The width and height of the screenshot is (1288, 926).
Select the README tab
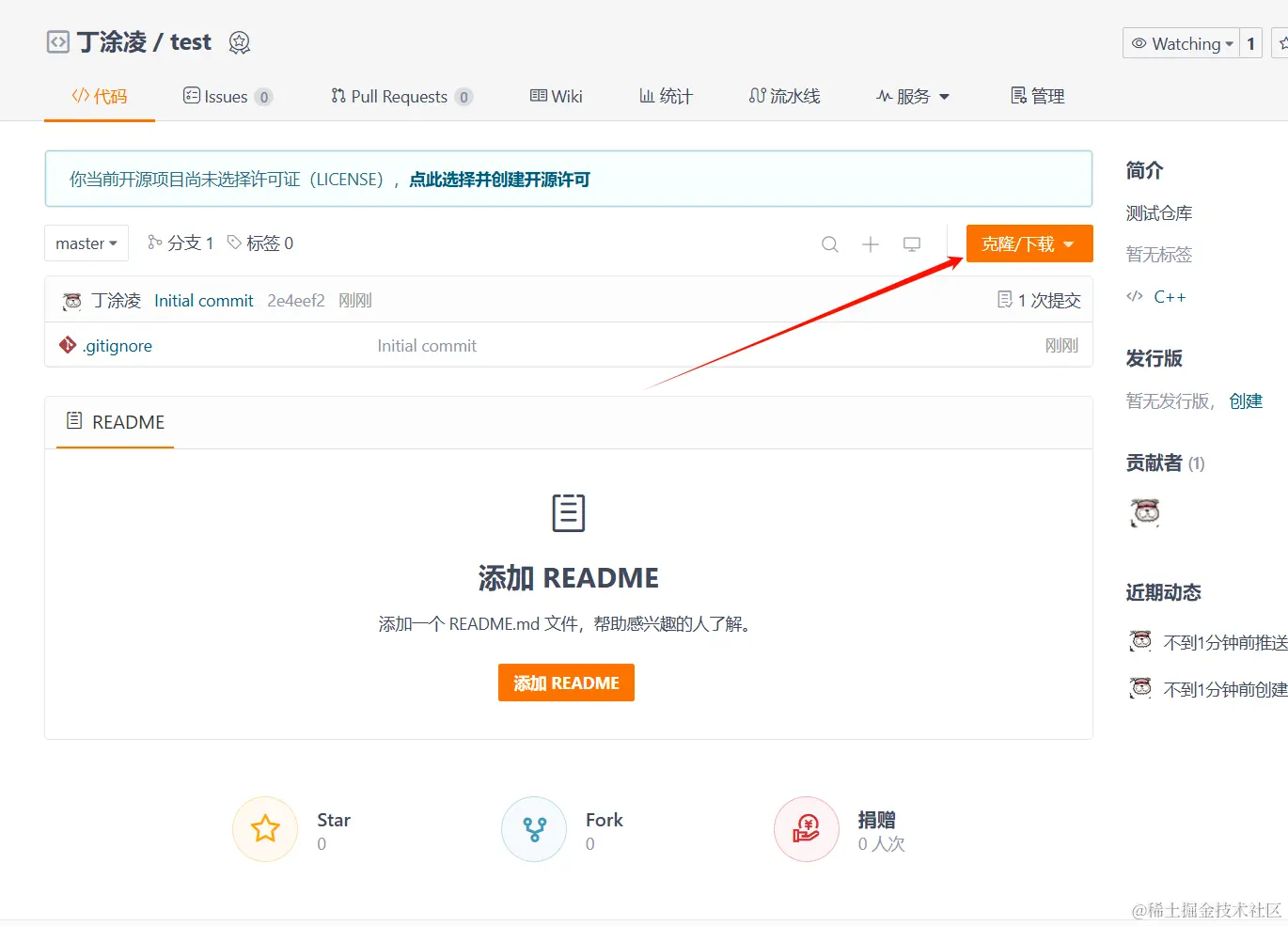tap(115, 422)
